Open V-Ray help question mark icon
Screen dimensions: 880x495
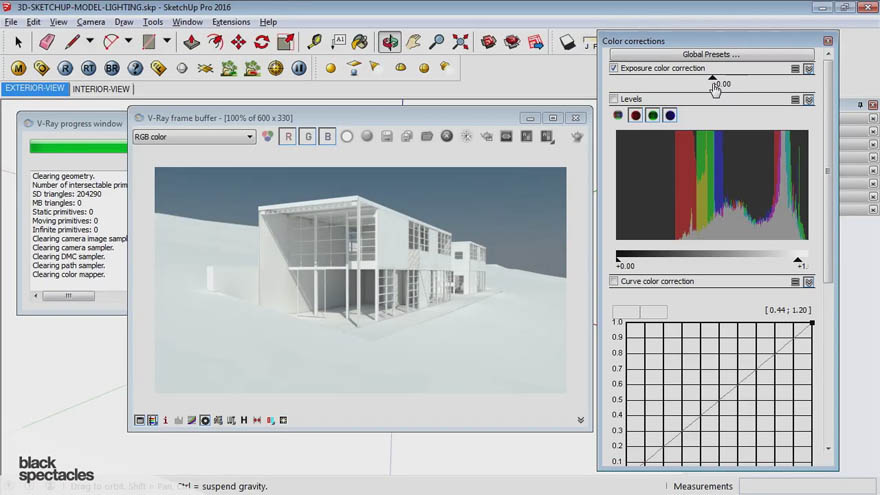tap(135, 68)
